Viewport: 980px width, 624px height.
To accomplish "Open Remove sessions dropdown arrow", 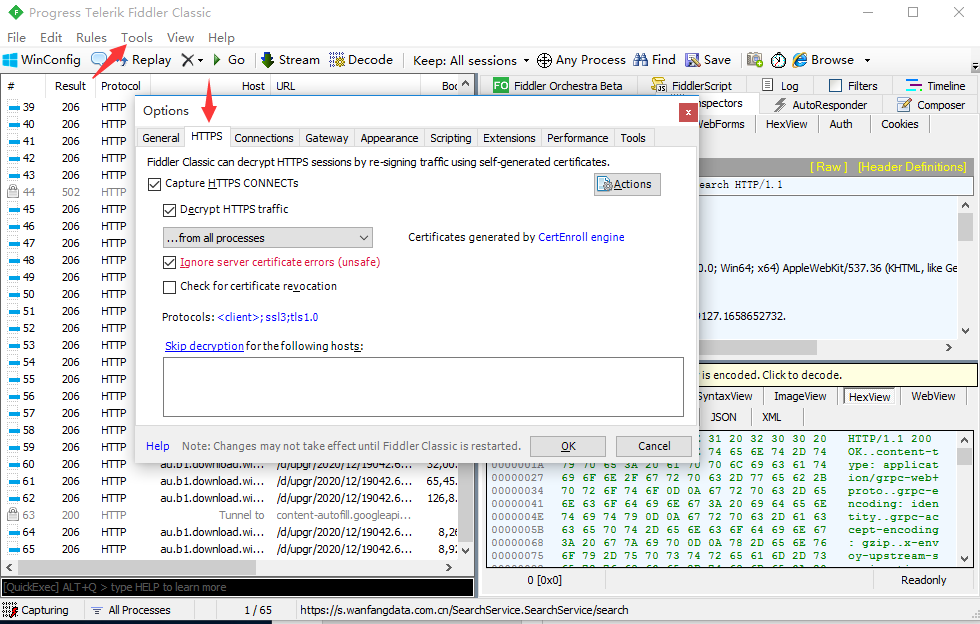I will (x=201, y=61).
